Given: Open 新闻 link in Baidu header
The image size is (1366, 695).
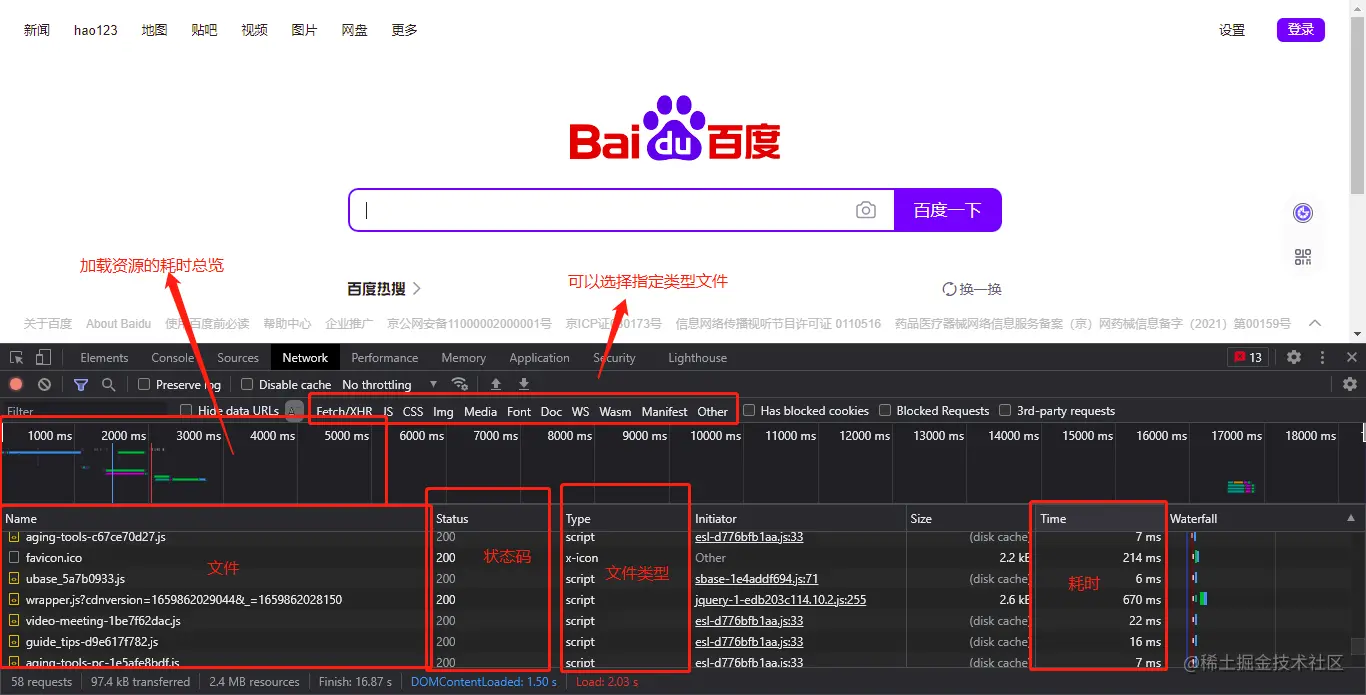Looking at the screenshot, I should [37, 30].
